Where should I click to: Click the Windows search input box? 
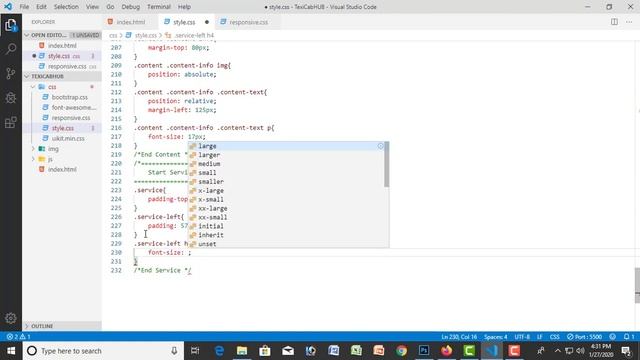[x=104, y=351]
